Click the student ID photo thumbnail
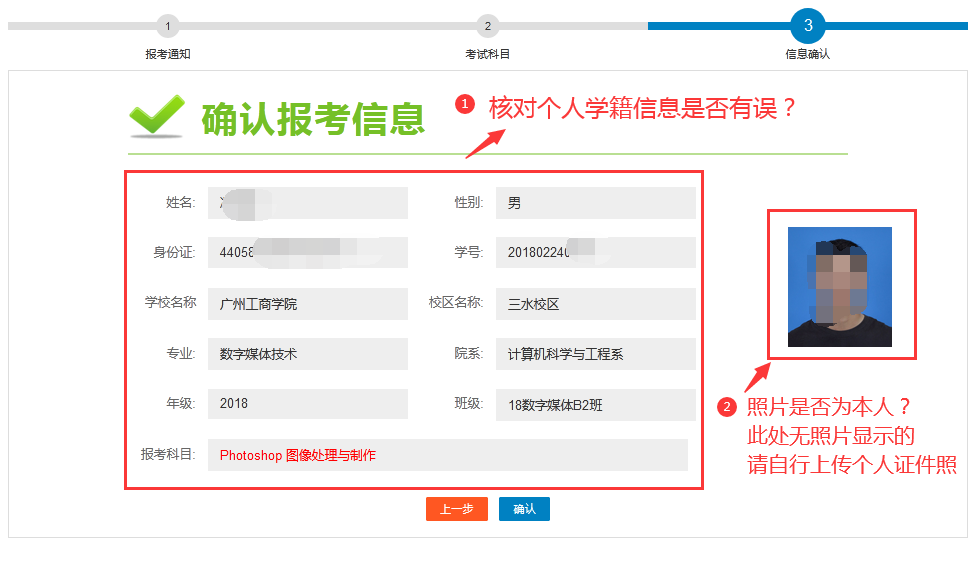This screenshot has height=561, width=972. pos(839,287)
